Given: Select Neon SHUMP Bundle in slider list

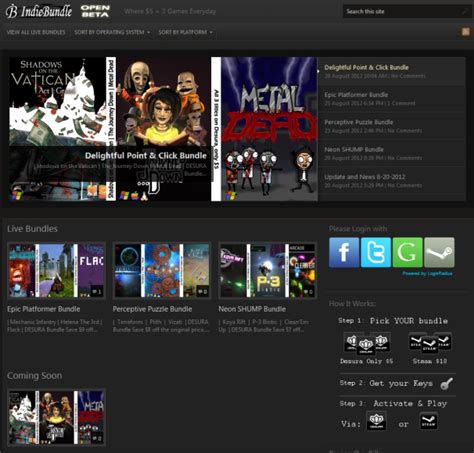Looking at the screenshot, I should (354, 149).
